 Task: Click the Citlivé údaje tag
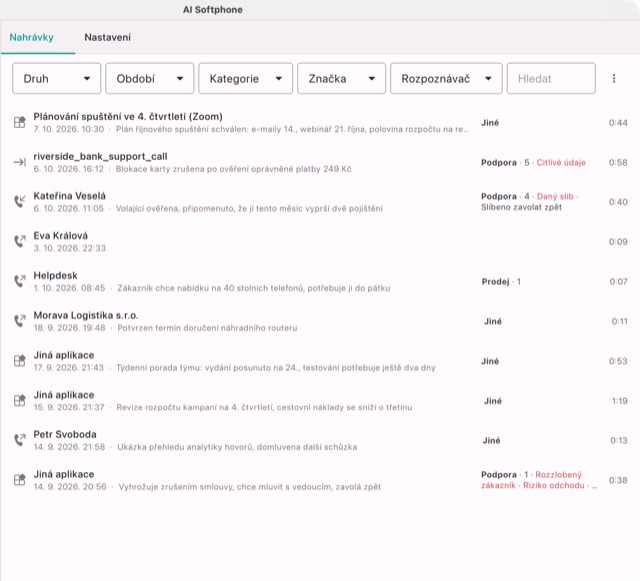561,163
